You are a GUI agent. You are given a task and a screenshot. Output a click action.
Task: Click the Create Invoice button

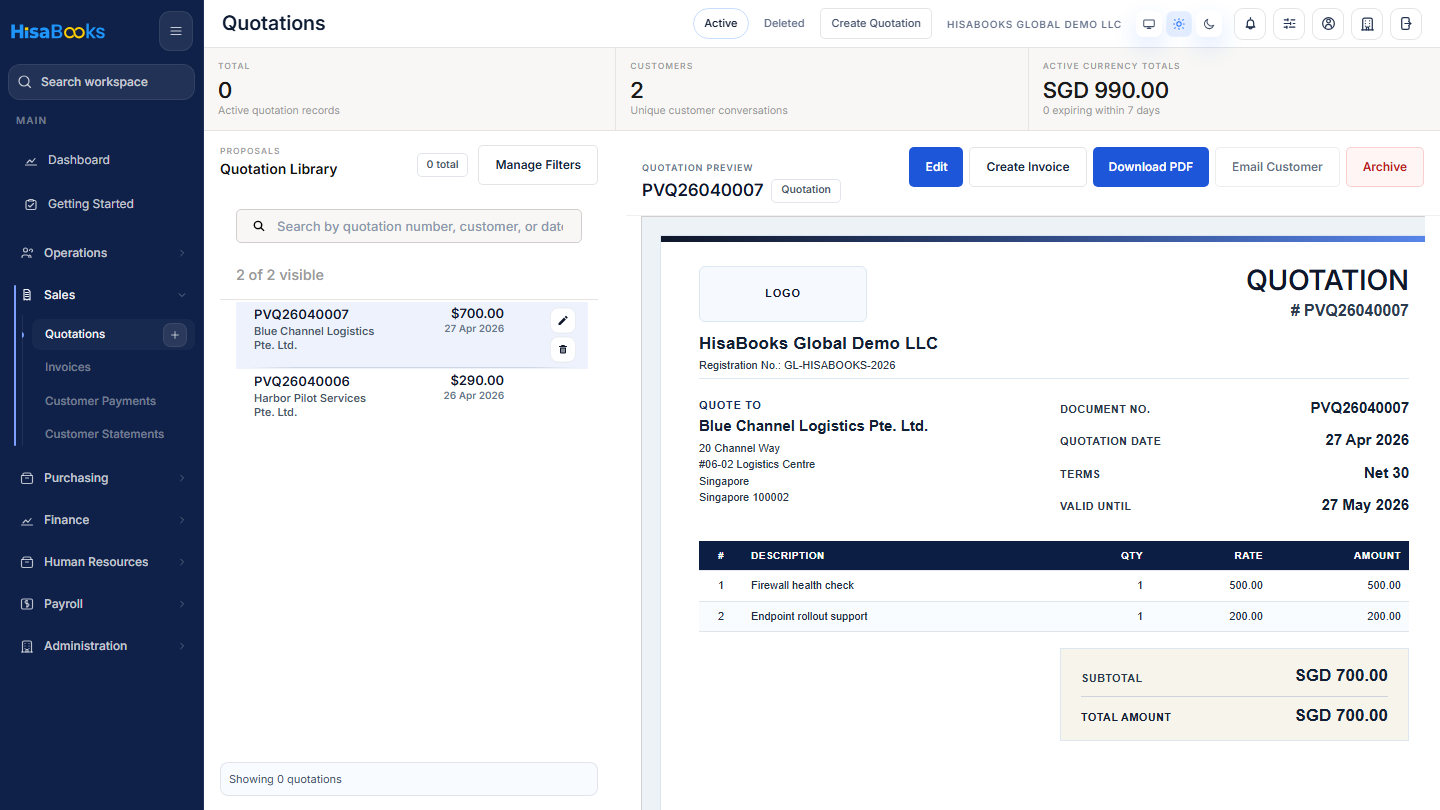pyautogui.click(x=1028, y=167)
